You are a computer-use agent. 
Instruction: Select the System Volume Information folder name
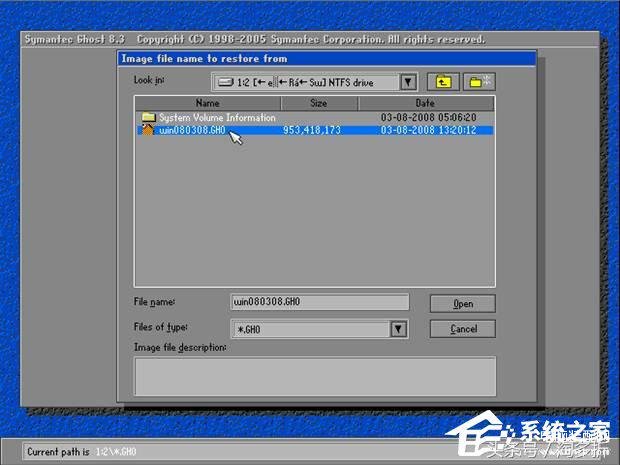217,117
